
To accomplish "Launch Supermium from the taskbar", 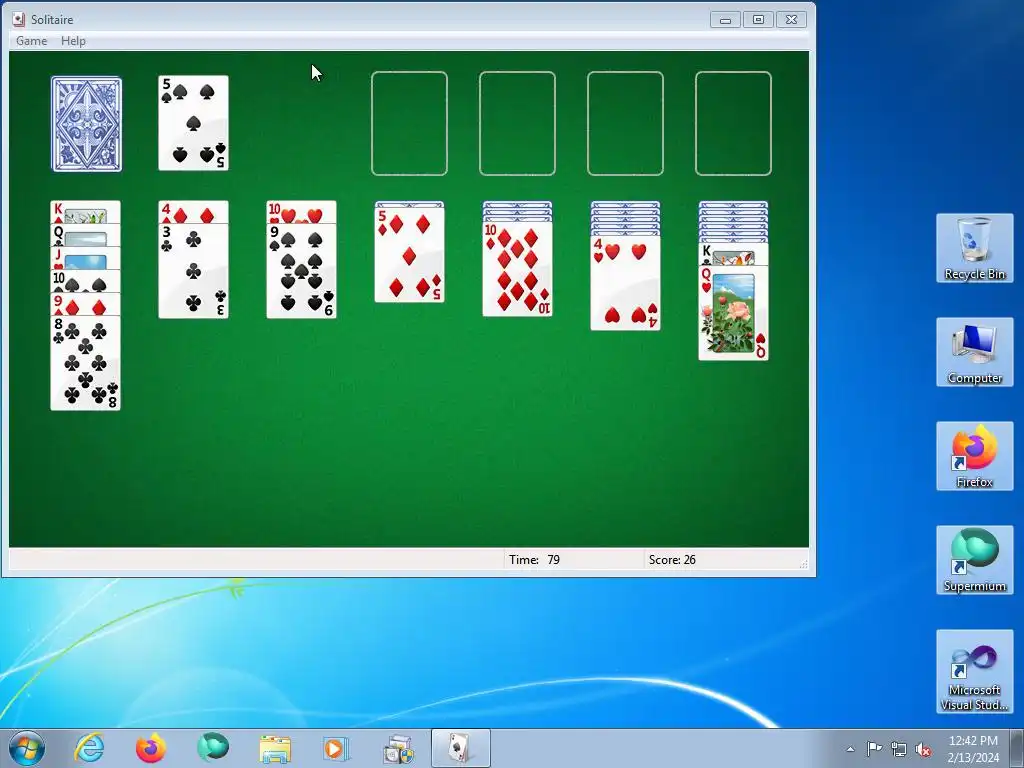I will [213, 748].
